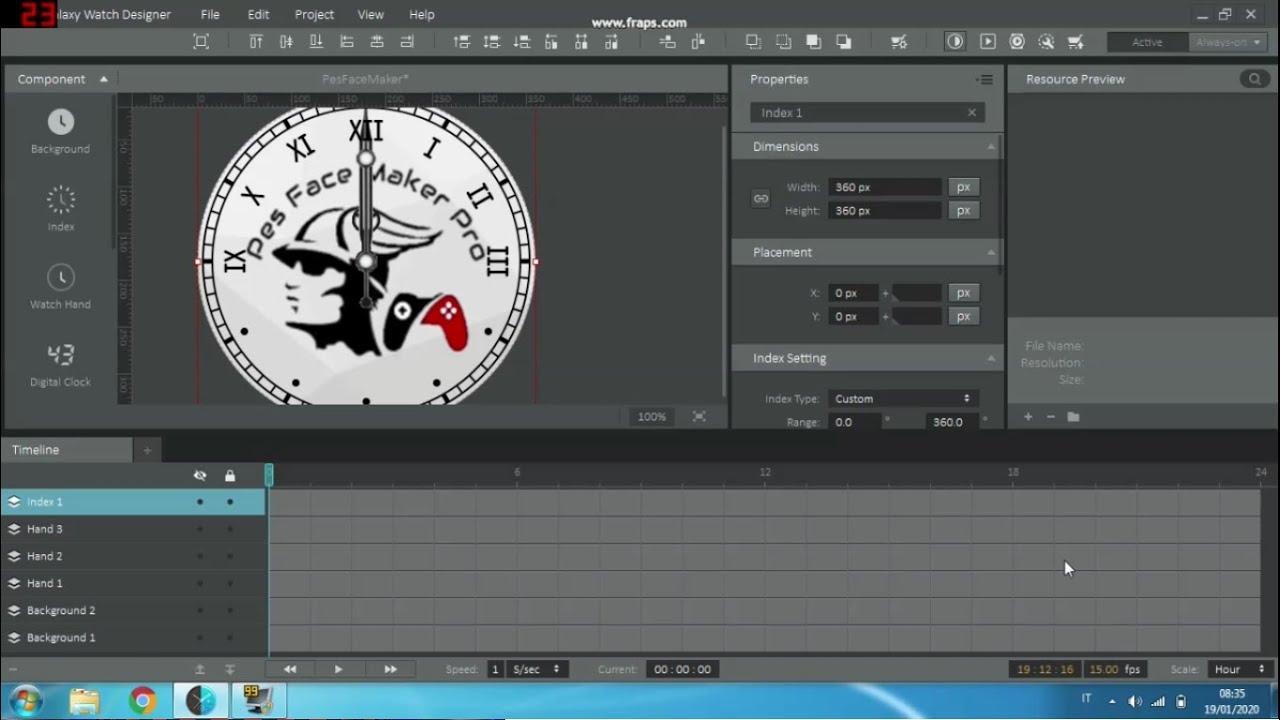Move layer up in timeline
1280x720 pixels.
pos(200,669)
